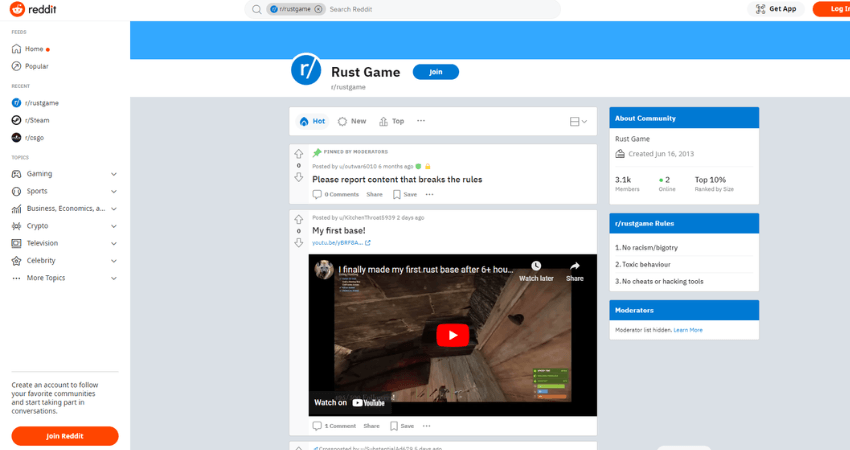Click the Learn More moderators link
Viewport: 850px width, 450px height.
[688, 330]
